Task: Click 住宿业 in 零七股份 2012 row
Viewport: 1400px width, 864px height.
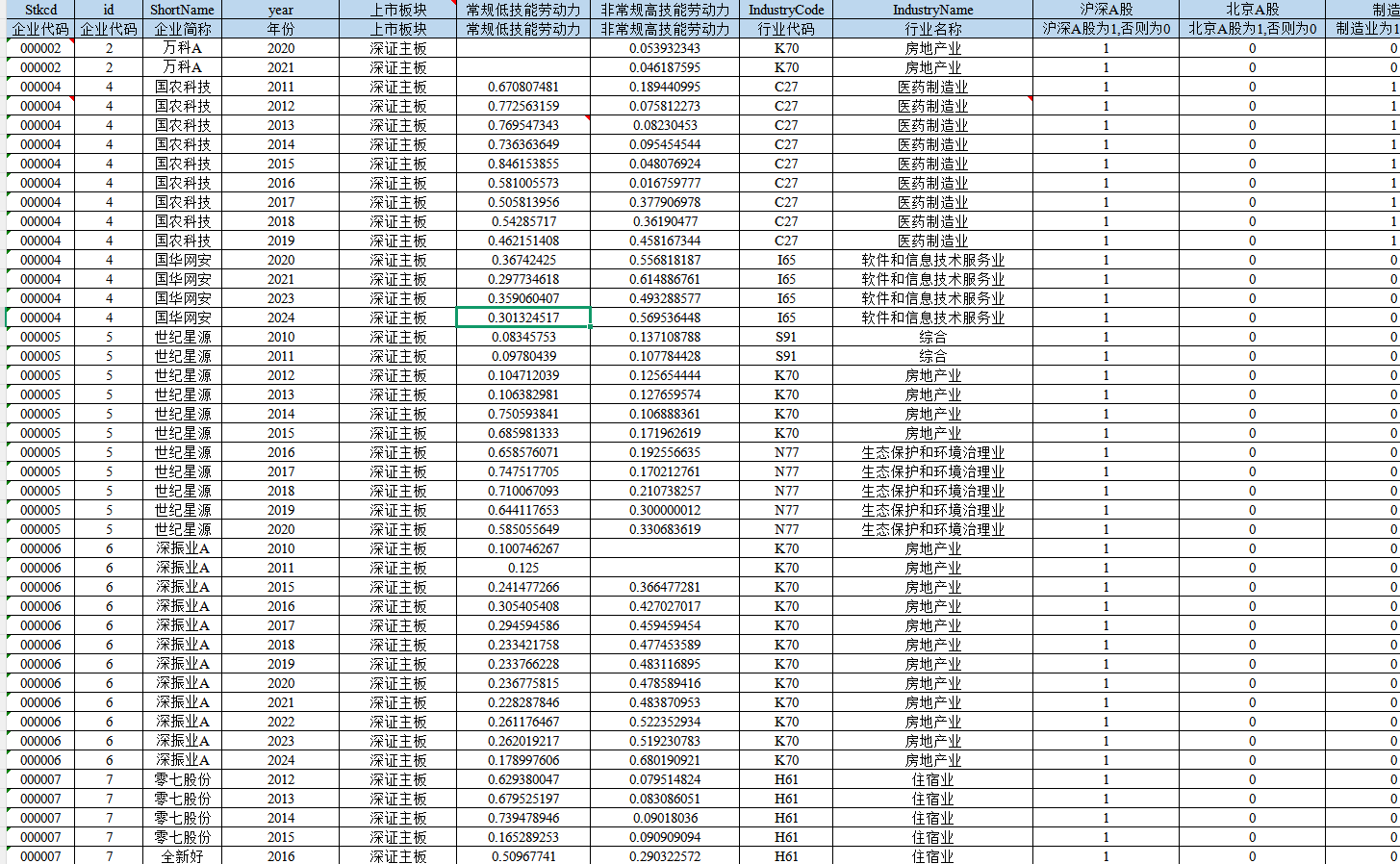Action: pos(932,779)
